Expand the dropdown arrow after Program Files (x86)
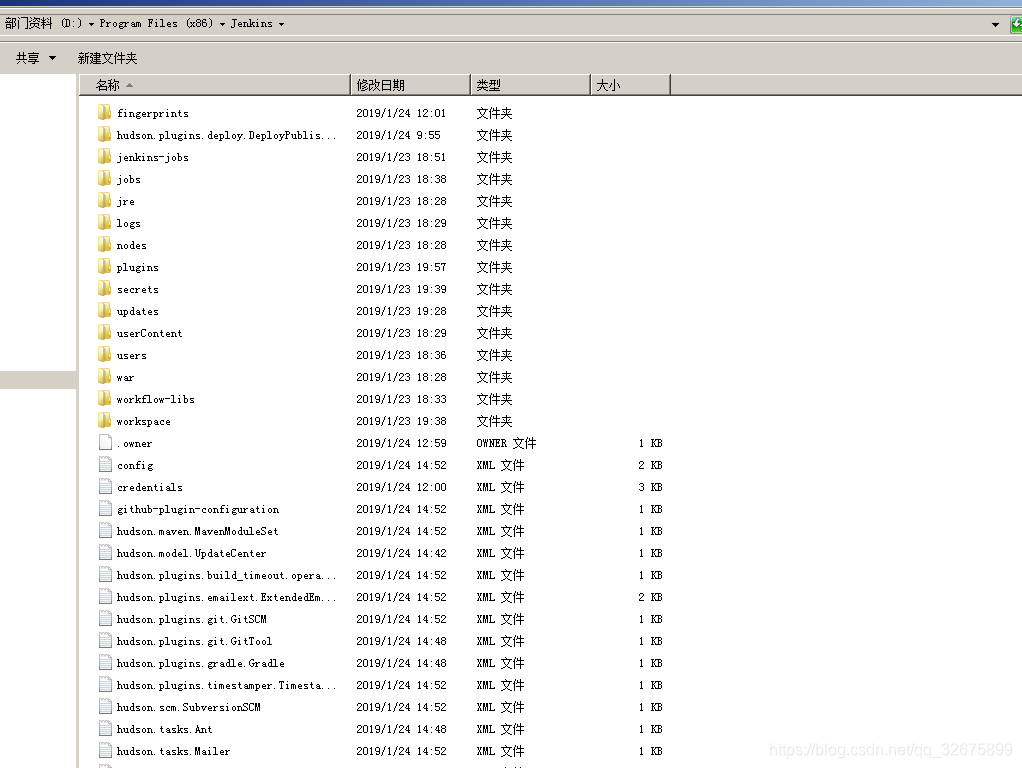This screenshot has width=1022, height=768. coord(222,24)
